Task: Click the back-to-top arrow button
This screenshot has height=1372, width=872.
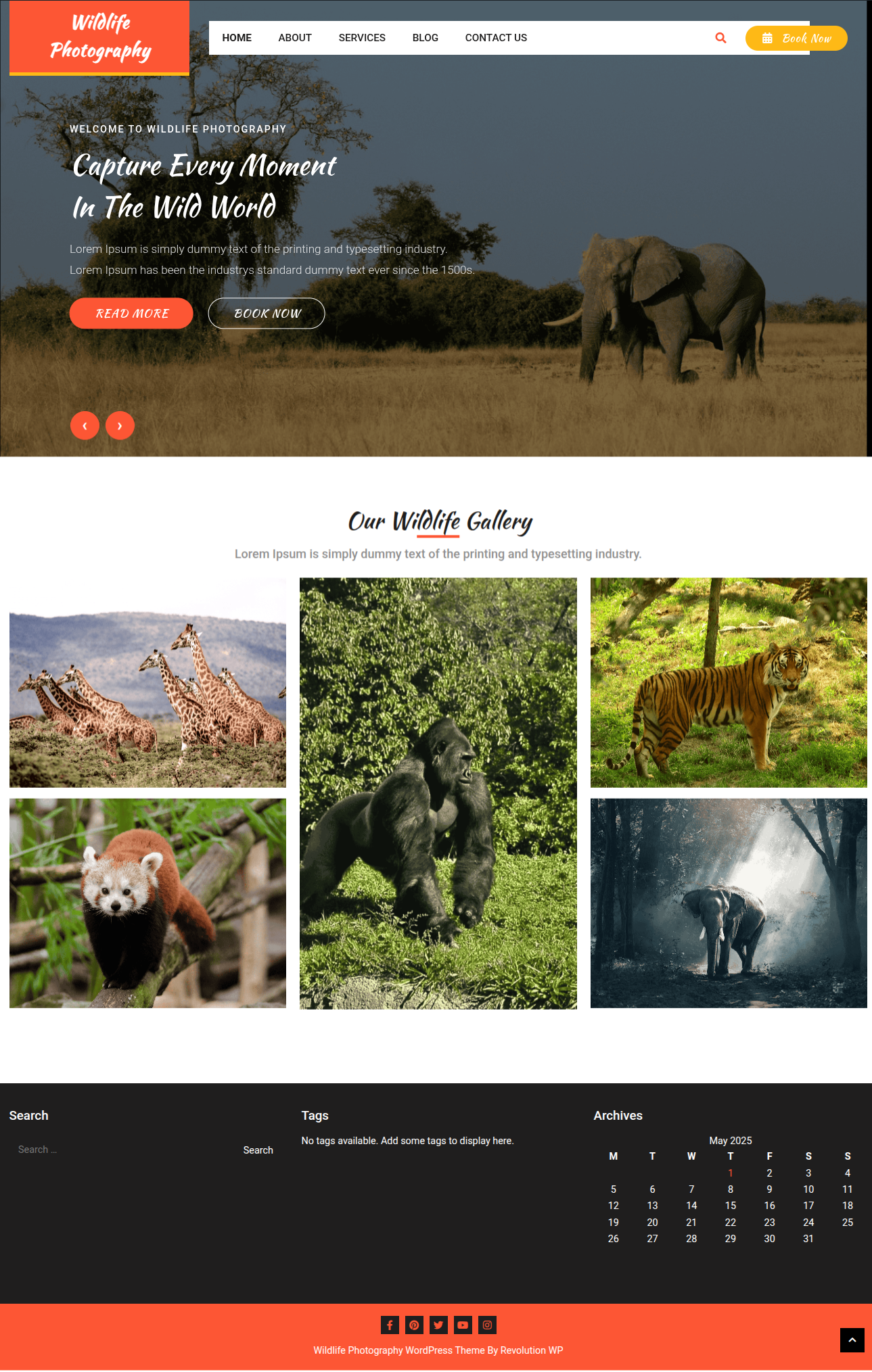Action: (x=852, y=1340)
